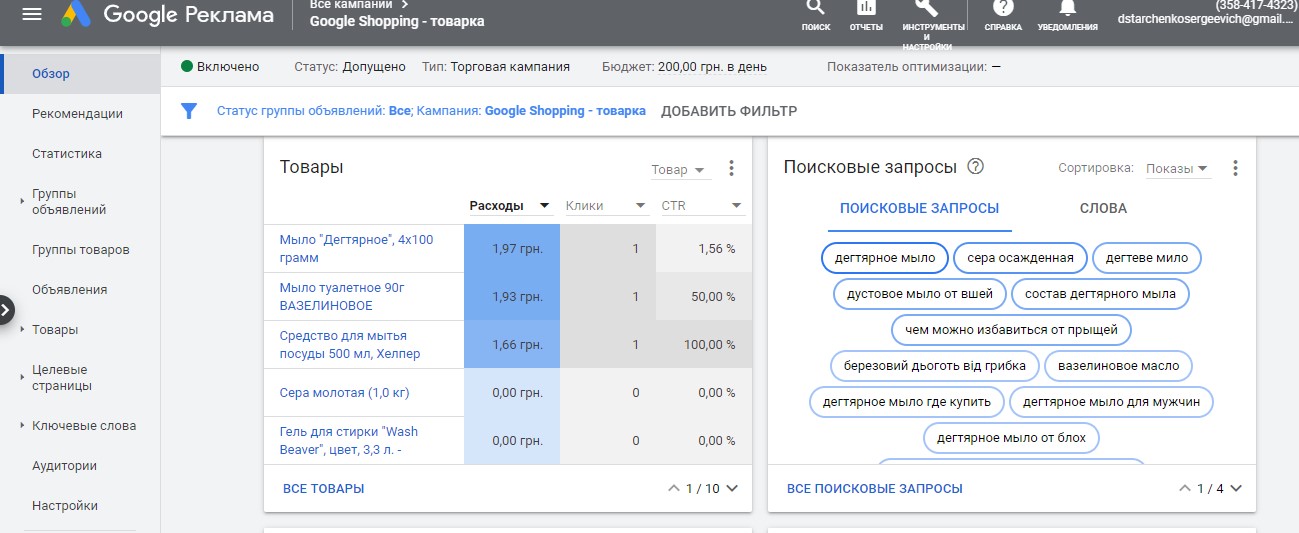Click campaign status Включено
1299x533 pixels.
[x=220, y=67]
